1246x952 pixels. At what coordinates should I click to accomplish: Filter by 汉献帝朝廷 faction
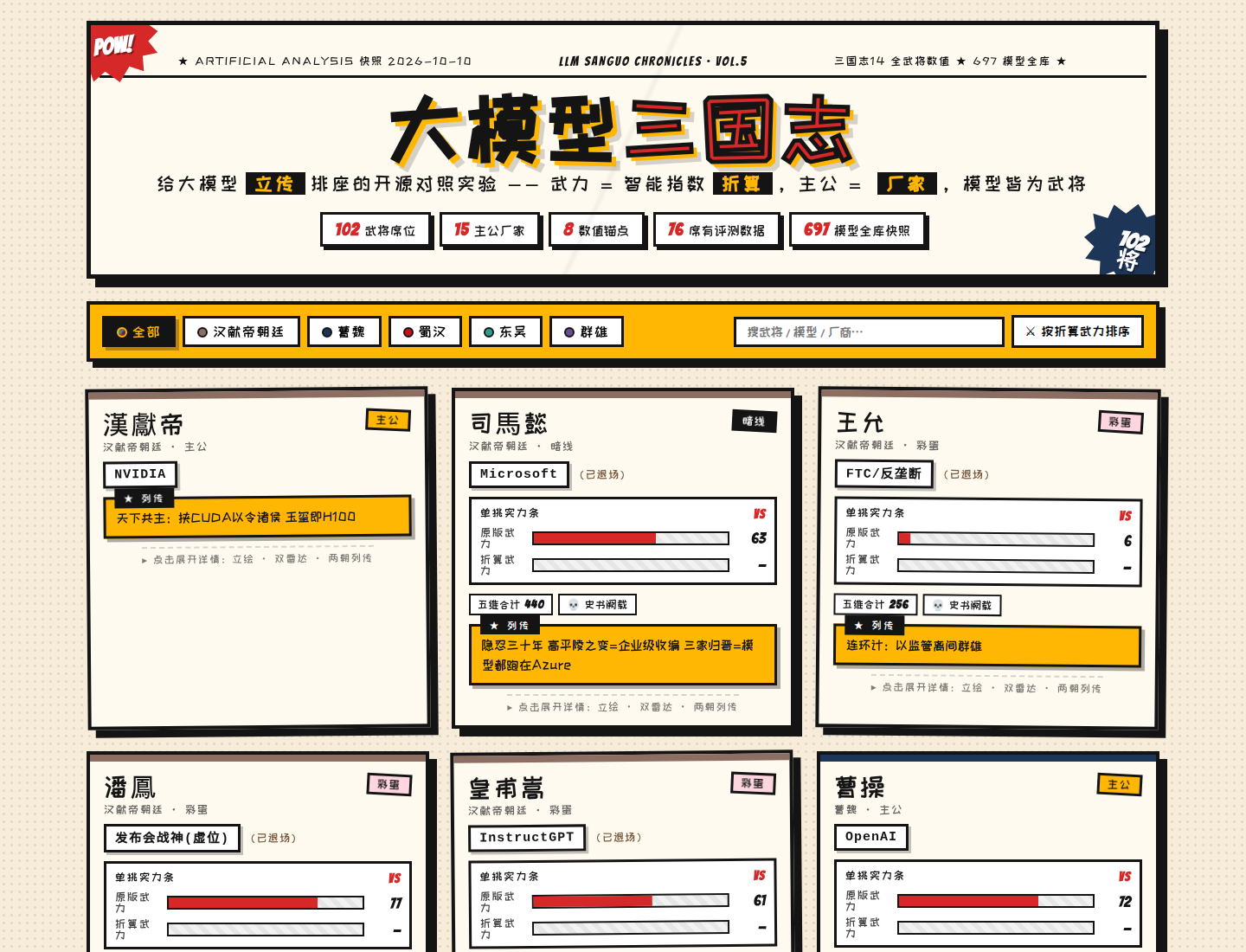(241, 331)
